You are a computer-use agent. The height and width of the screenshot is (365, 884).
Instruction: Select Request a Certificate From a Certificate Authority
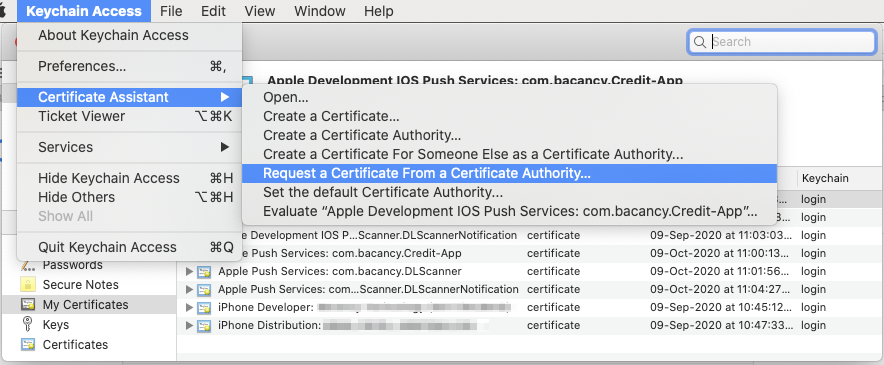[510, 173]
